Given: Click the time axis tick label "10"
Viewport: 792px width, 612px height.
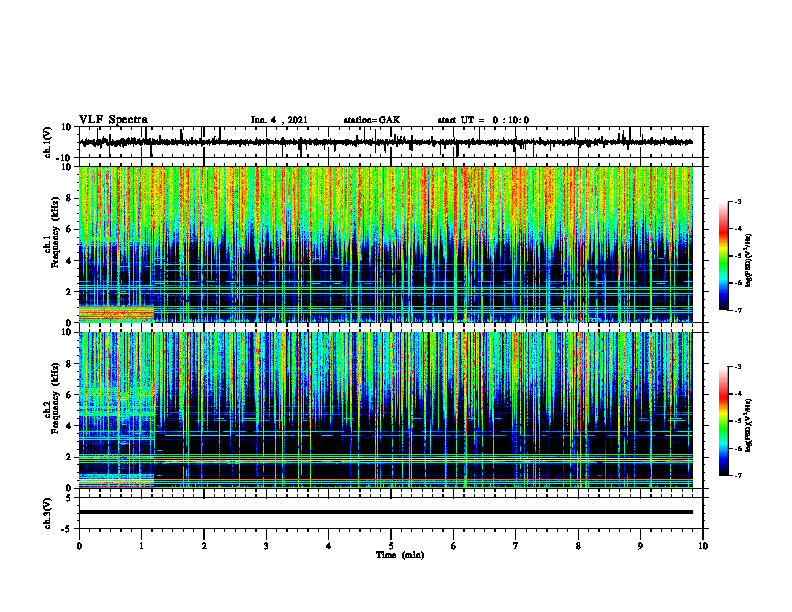Looking at the screenshot, I should coord(703,546).
